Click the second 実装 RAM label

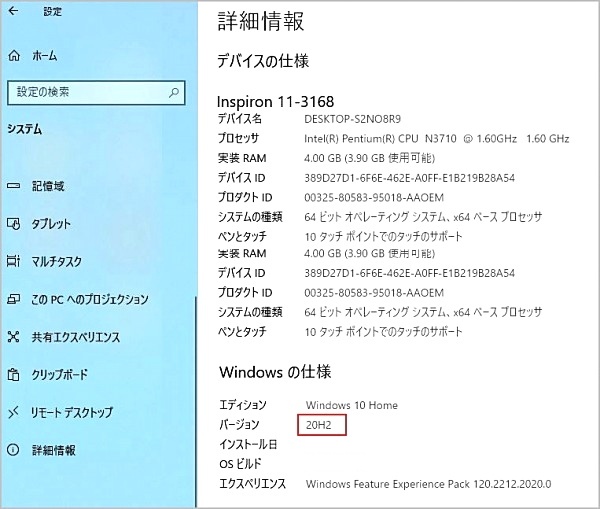pyautogui.click(x=242, y=253)
